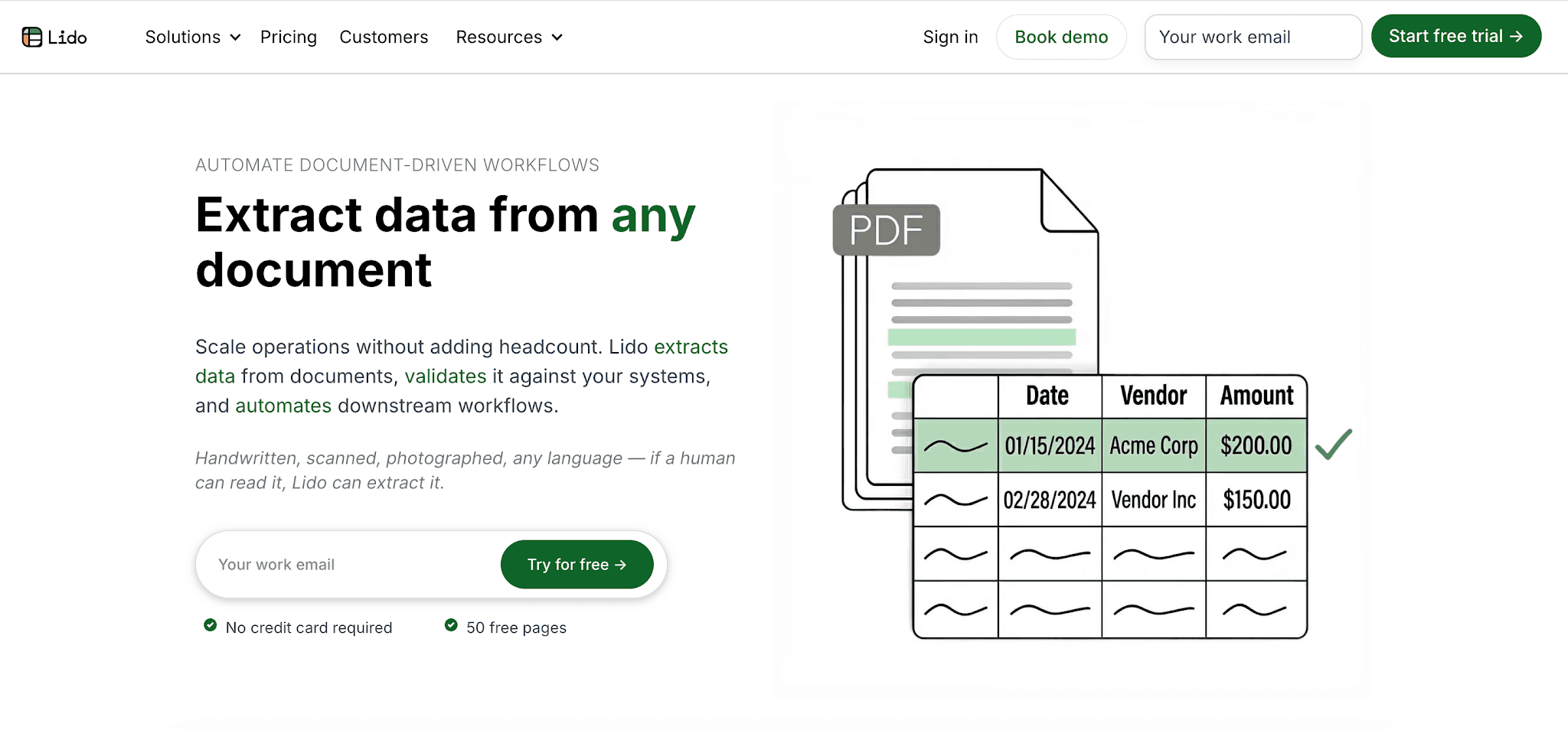Go to the Customers page
This screenshot has height=730, width=1568.
(x=384, y=37)
